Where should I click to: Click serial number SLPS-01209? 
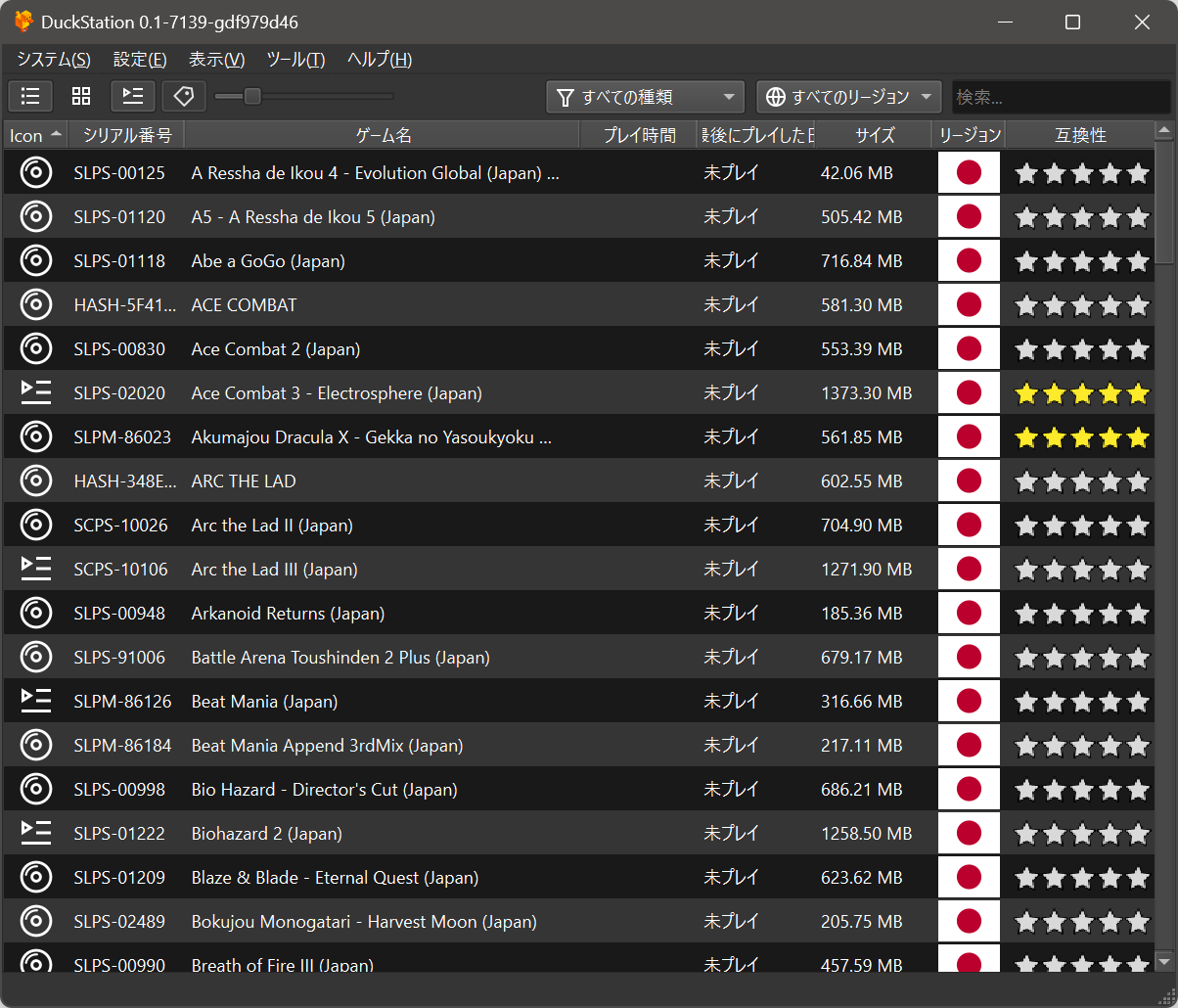tap(119, 878)
